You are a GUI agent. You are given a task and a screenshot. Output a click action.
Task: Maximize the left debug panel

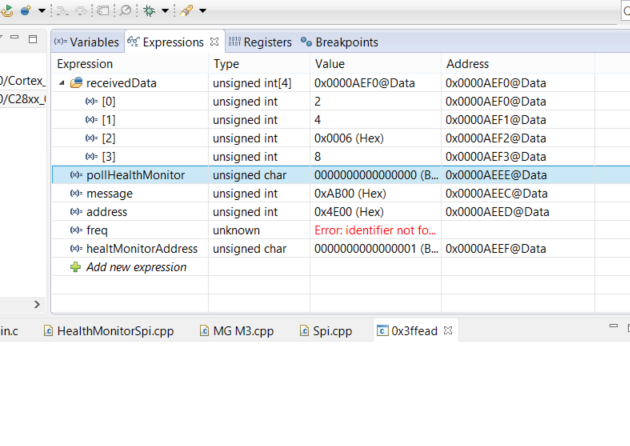click(33, 39)
